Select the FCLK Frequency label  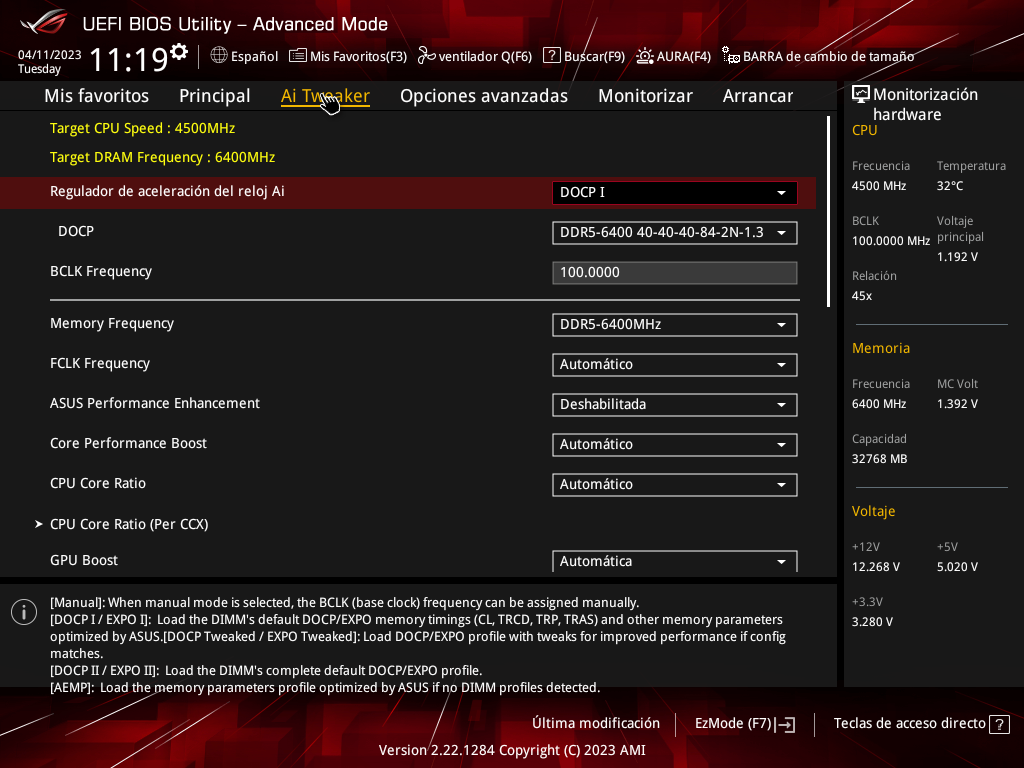pos(100,363)
